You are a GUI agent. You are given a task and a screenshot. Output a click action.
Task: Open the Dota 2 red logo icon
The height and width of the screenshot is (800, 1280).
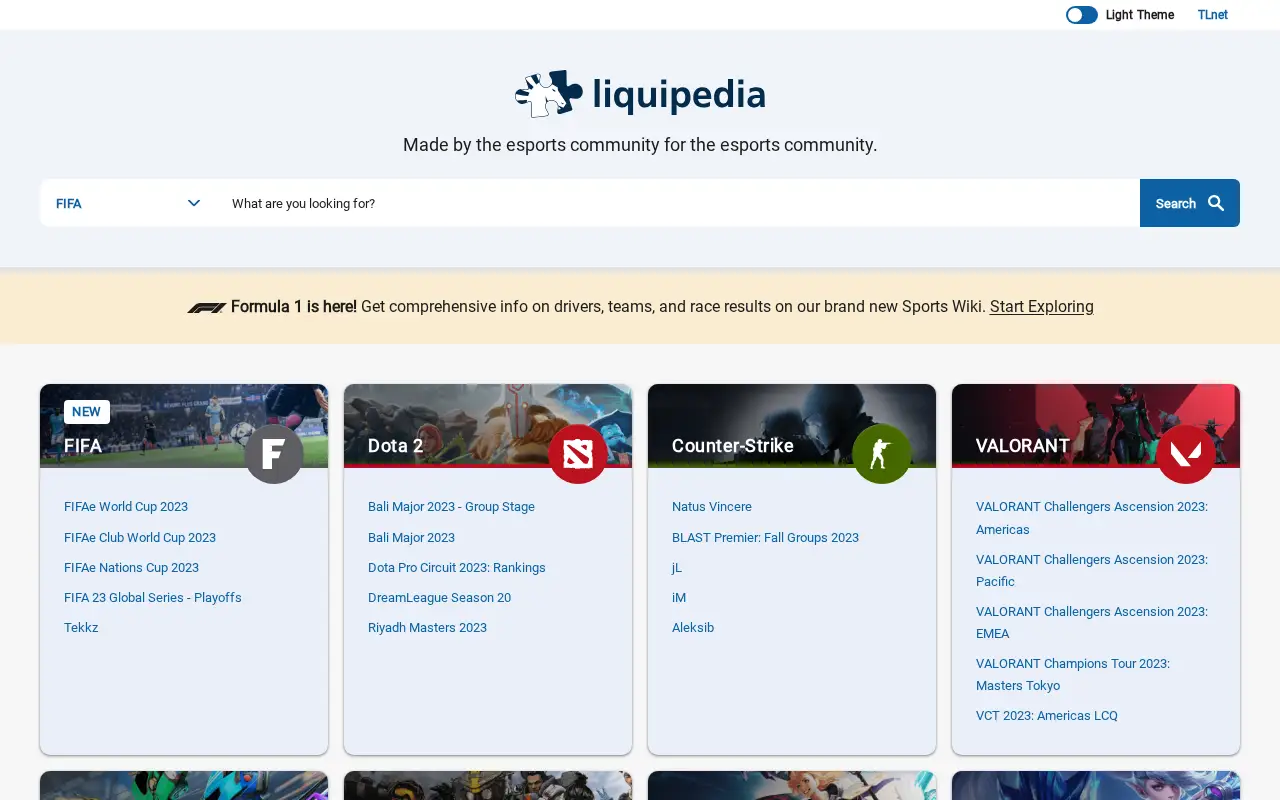coord(578,454)
